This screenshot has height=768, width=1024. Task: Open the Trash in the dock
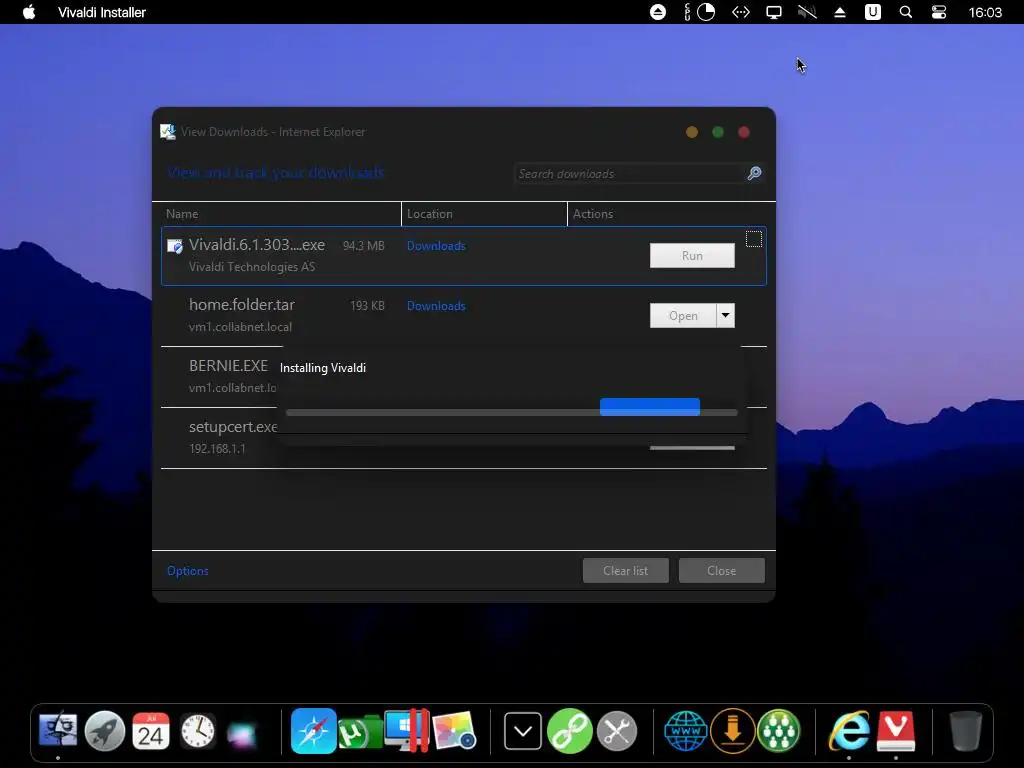click(965, 731)
